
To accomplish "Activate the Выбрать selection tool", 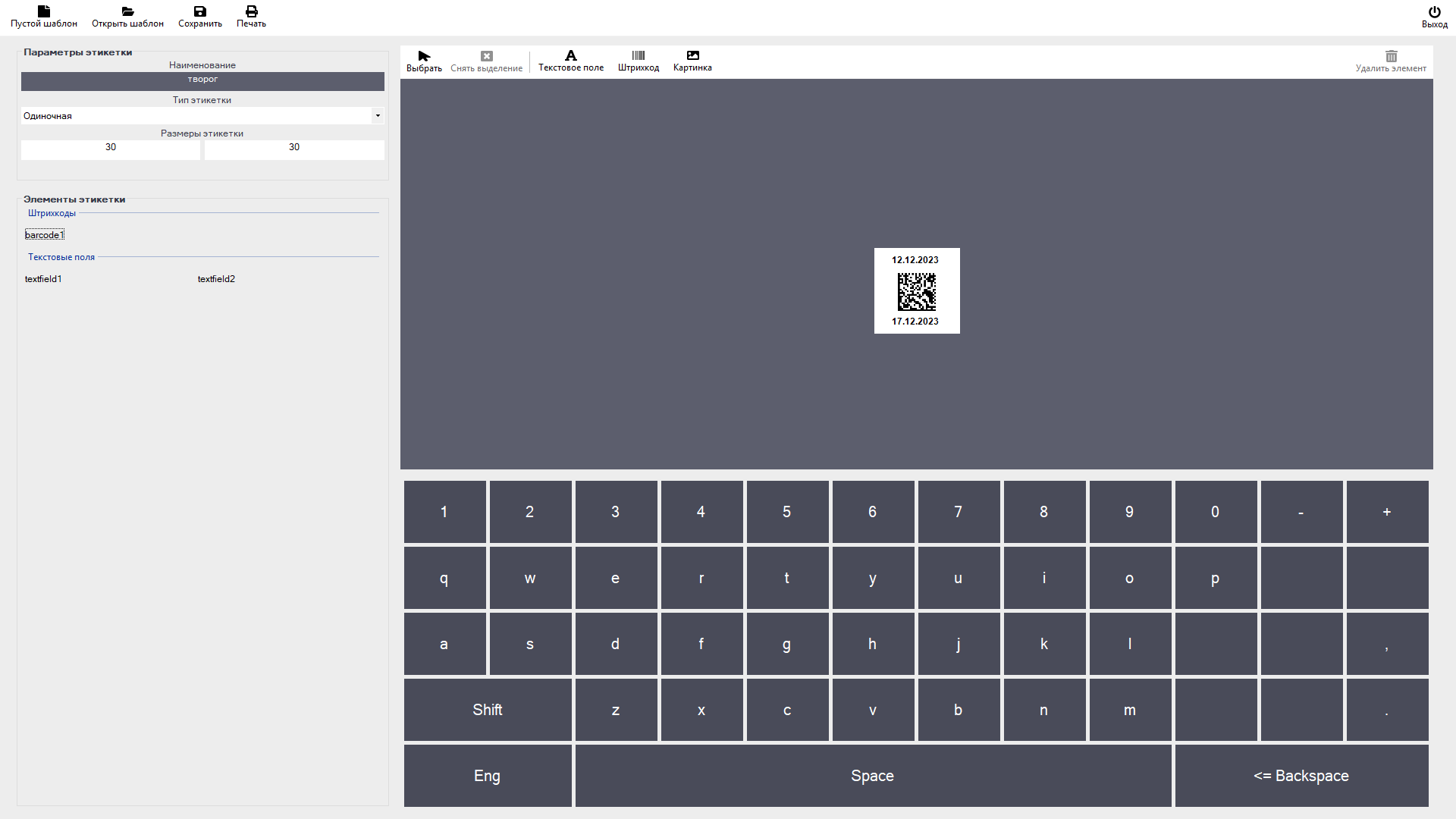I will [424, 61].
